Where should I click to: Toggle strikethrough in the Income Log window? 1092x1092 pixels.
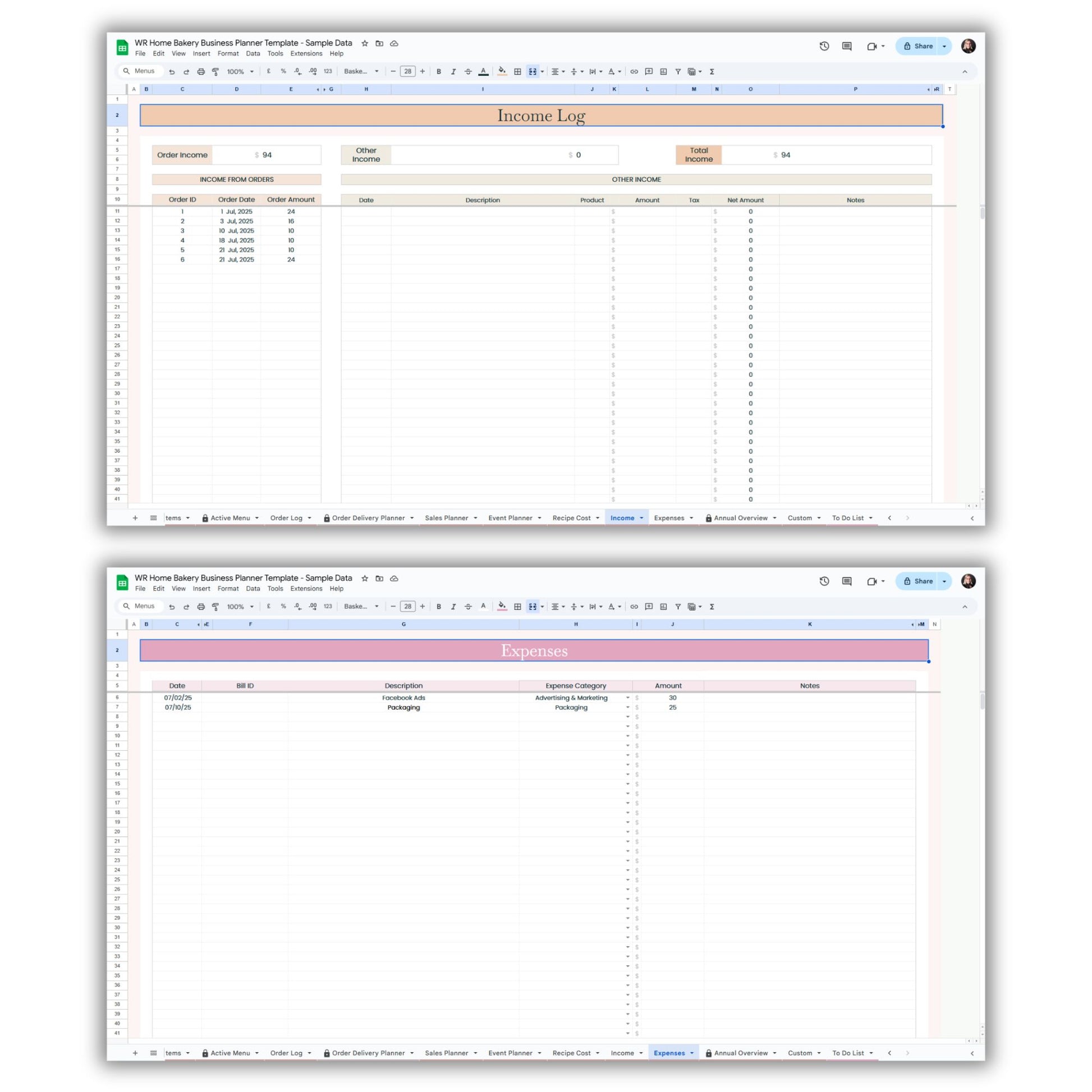point(468,72)
